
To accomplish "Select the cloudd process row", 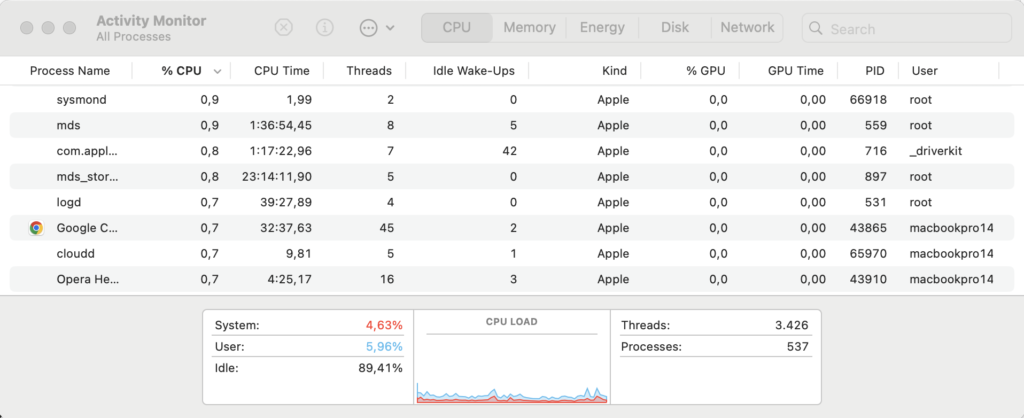I will coord(512,253).
